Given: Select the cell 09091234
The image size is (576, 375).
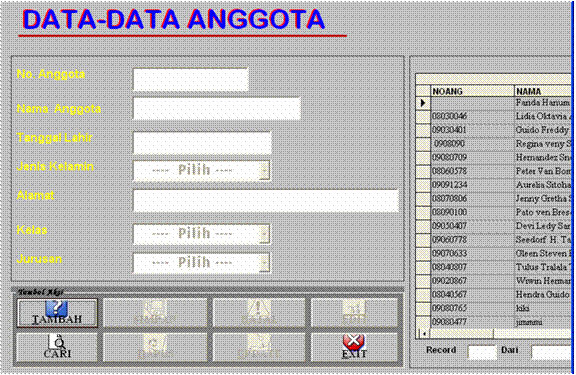Looking at the screenshot, I should pos(472,185).
